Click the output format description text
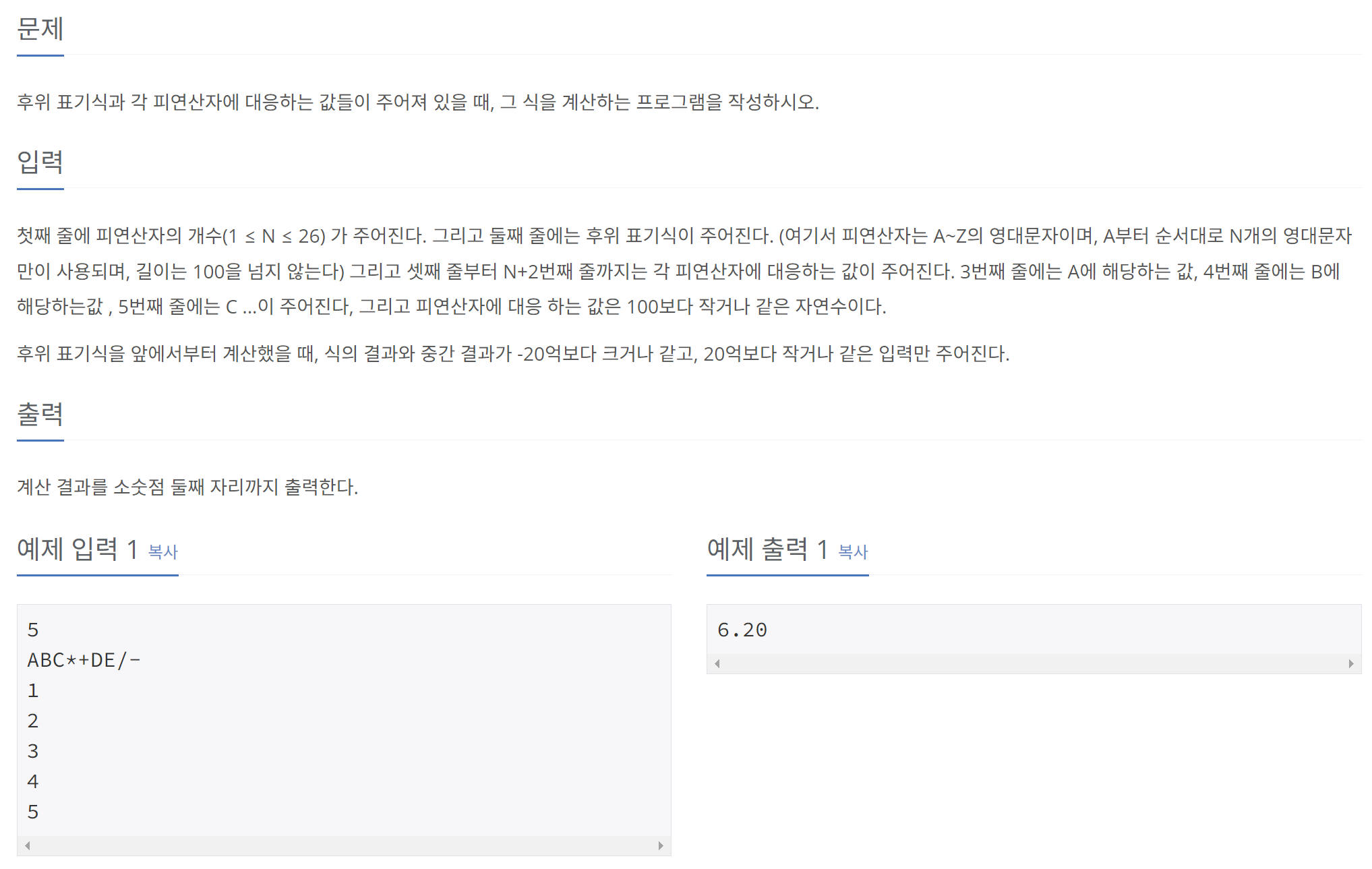Image resolution: width=1372 pixels, height=869 pixels. [187, 487]
